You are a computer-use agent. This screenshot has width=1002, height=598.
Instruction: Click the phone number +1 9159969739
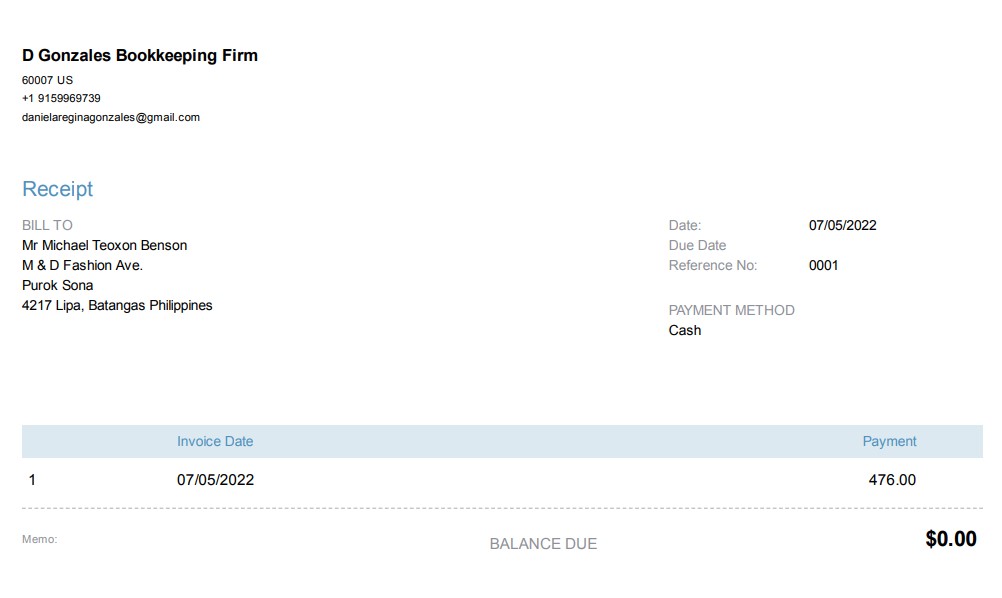[x=61, y=98]
